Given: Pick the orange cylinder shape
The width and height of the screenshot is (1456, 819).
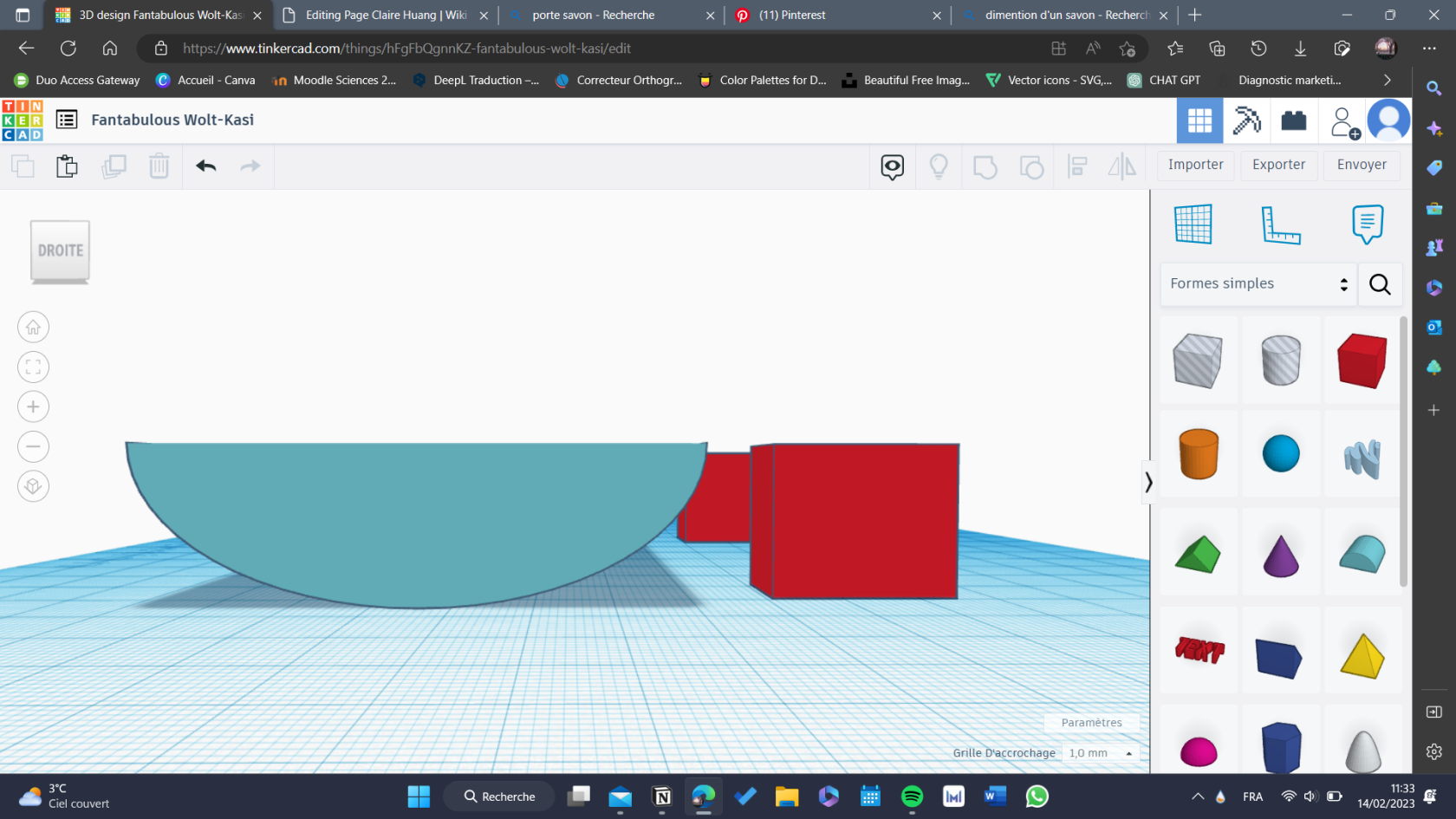Looking at the screenshot, I should point(1199,453).
